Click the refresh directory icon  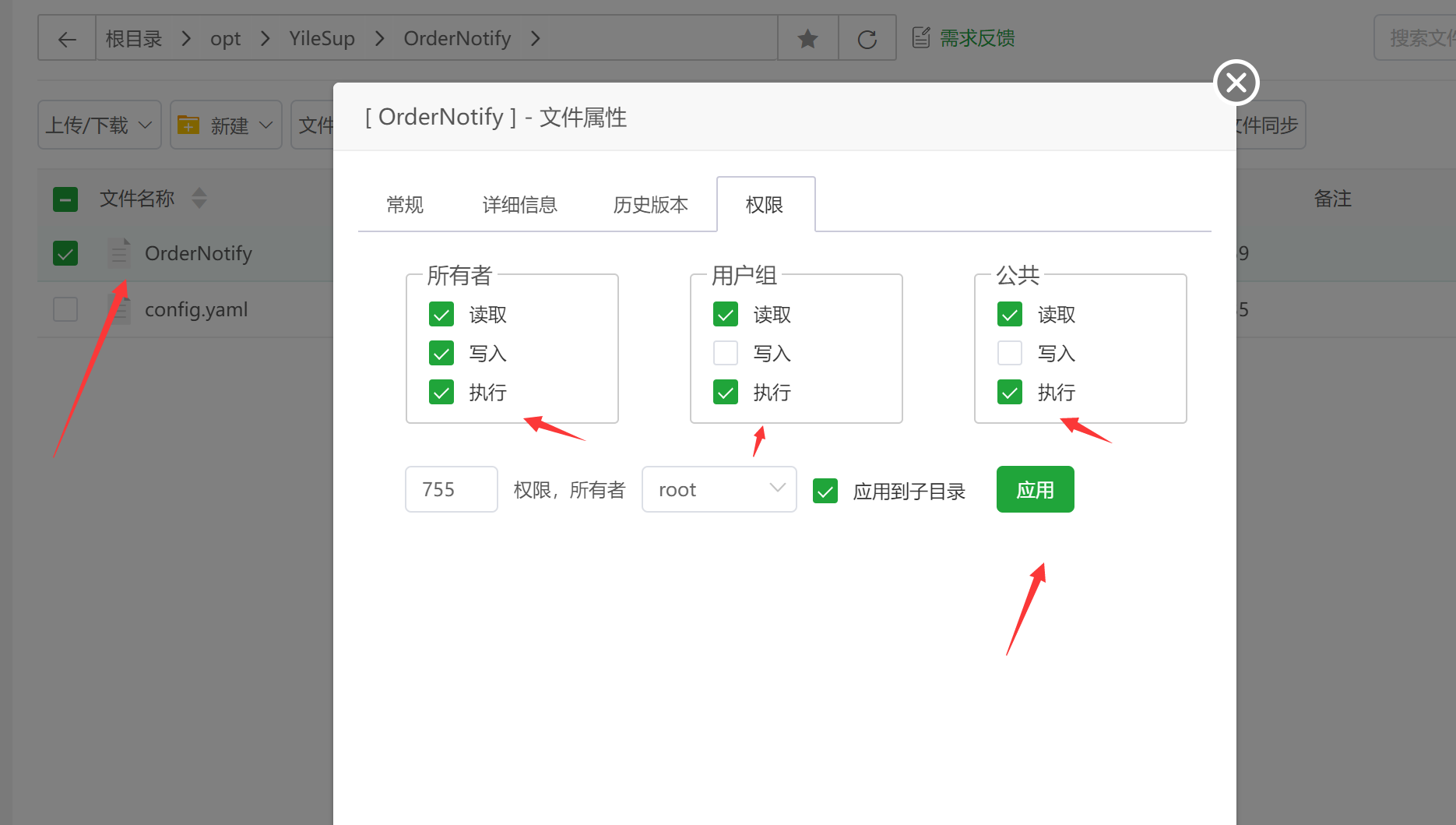(x=867, y=39)
